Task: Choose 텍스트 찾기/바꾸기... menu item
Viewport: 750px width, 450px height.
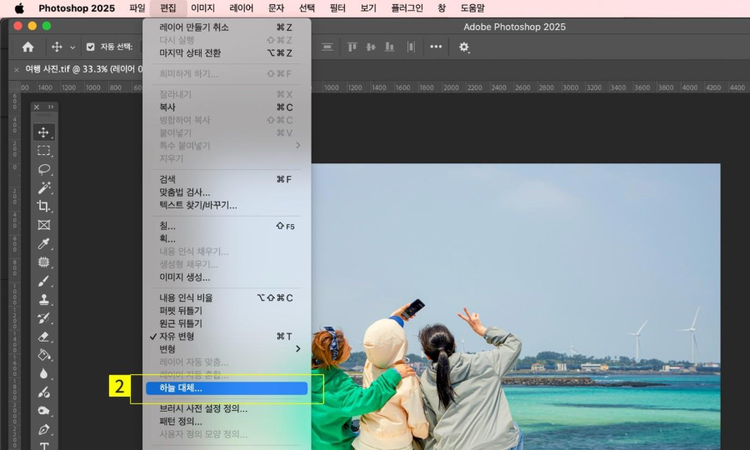Action: pos(226,205)
